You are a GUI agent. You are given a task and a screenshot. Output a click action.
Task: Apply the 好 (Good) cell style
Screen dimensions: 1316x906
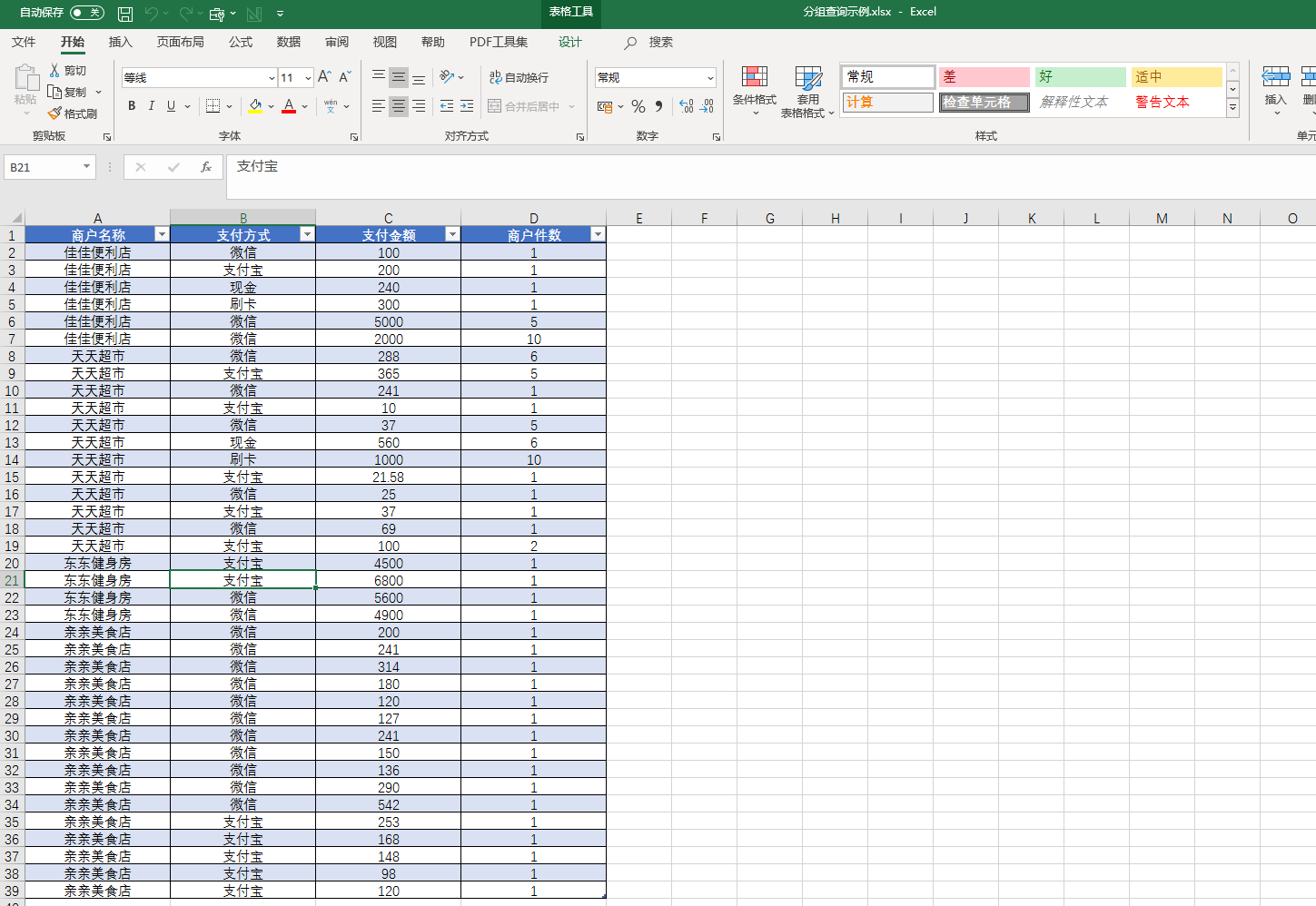point(1081,77)
